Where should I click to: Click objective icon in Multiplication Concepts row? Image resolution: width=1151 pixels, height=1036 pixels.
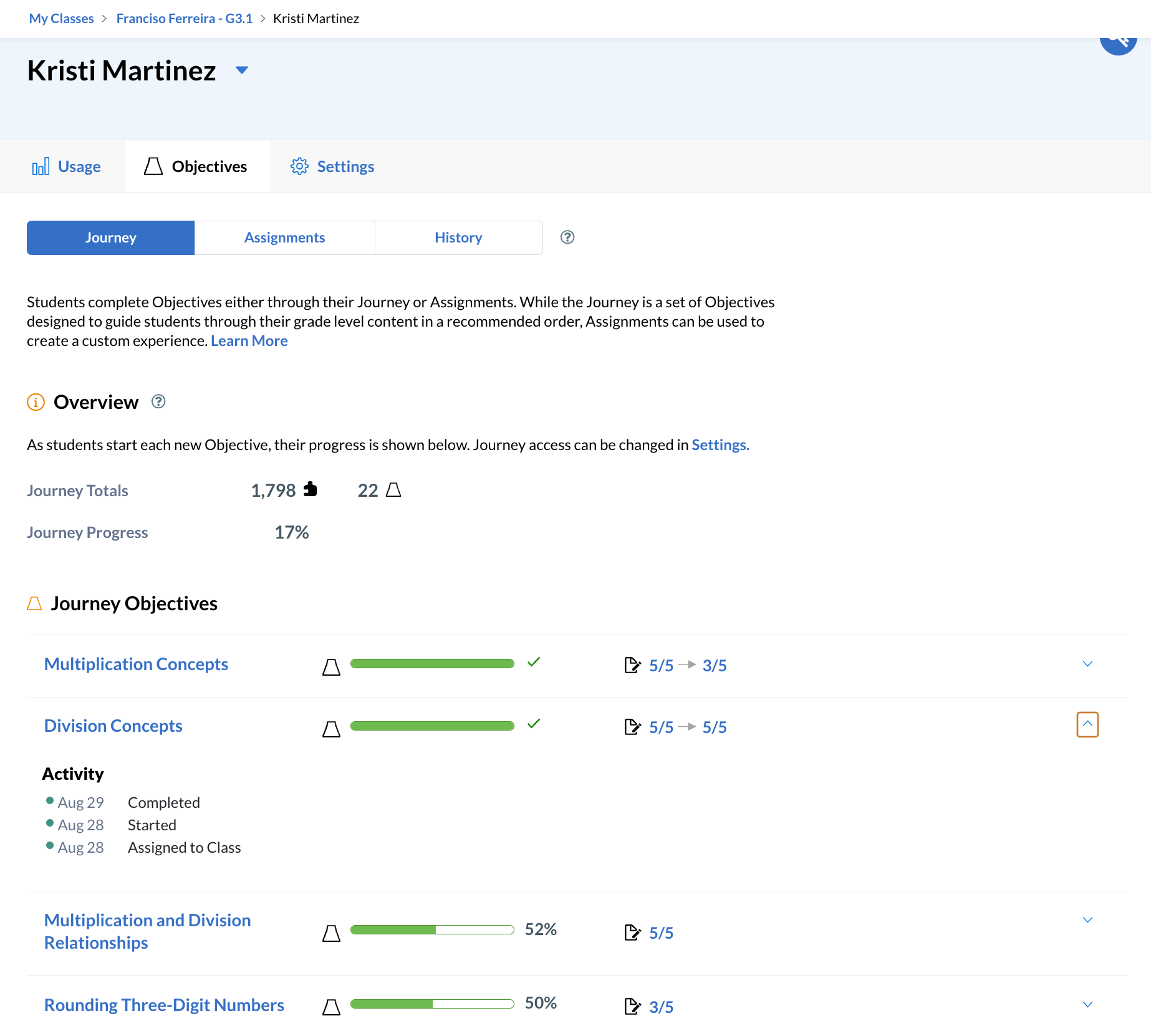pos(331,667)
